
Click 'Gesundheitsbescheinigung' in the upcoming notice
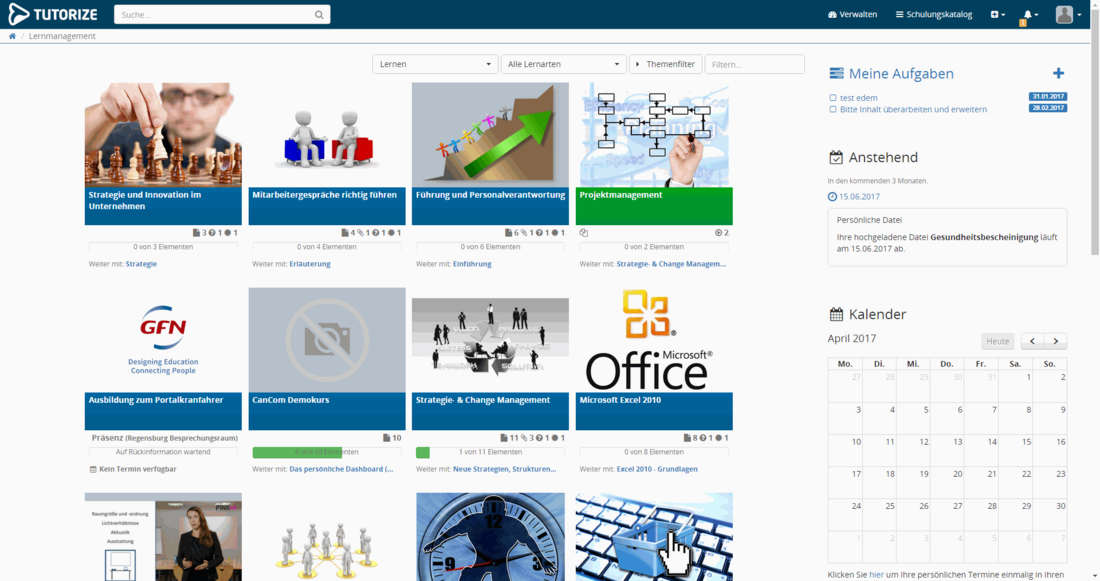pyautogui.click(x=984, y=237)
